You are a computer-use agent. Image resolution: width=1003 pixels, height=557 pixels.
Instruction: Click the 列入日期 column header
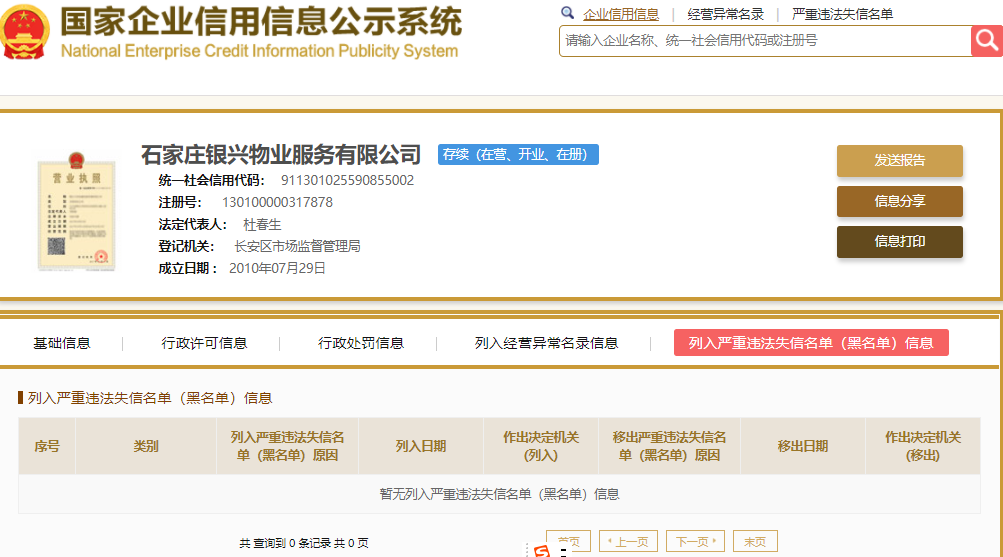point(420,446)
